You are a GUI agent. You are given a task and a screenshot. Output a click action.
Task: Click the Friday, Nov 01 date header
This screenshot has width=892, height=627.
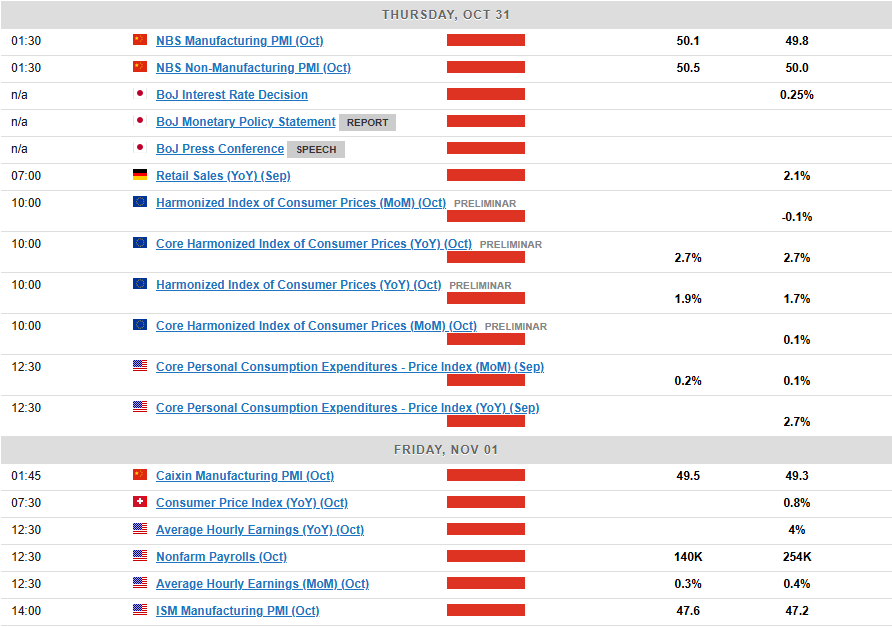(x=446, y=449)
